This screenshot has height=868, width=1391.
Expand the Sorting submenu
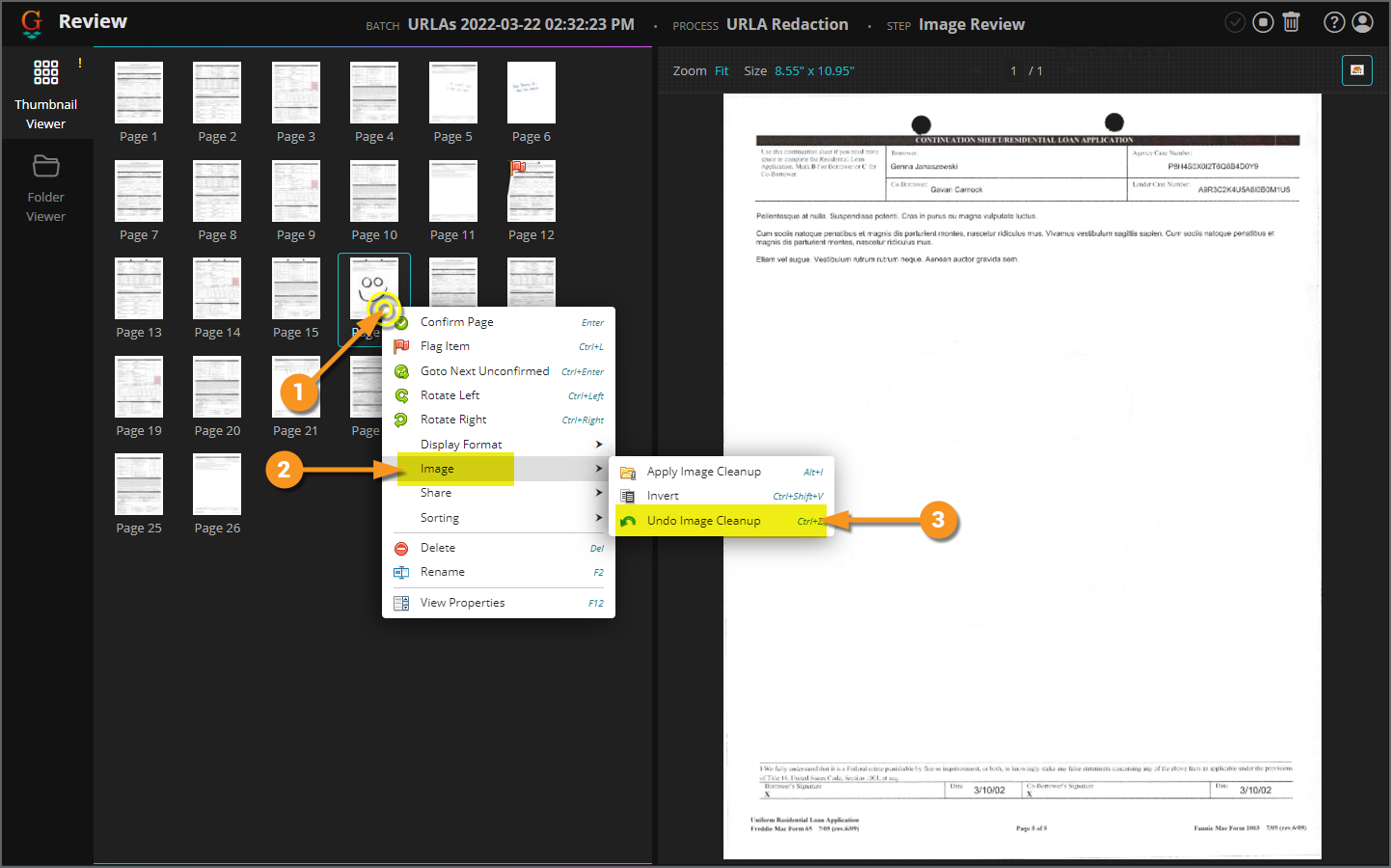(499, 518)
